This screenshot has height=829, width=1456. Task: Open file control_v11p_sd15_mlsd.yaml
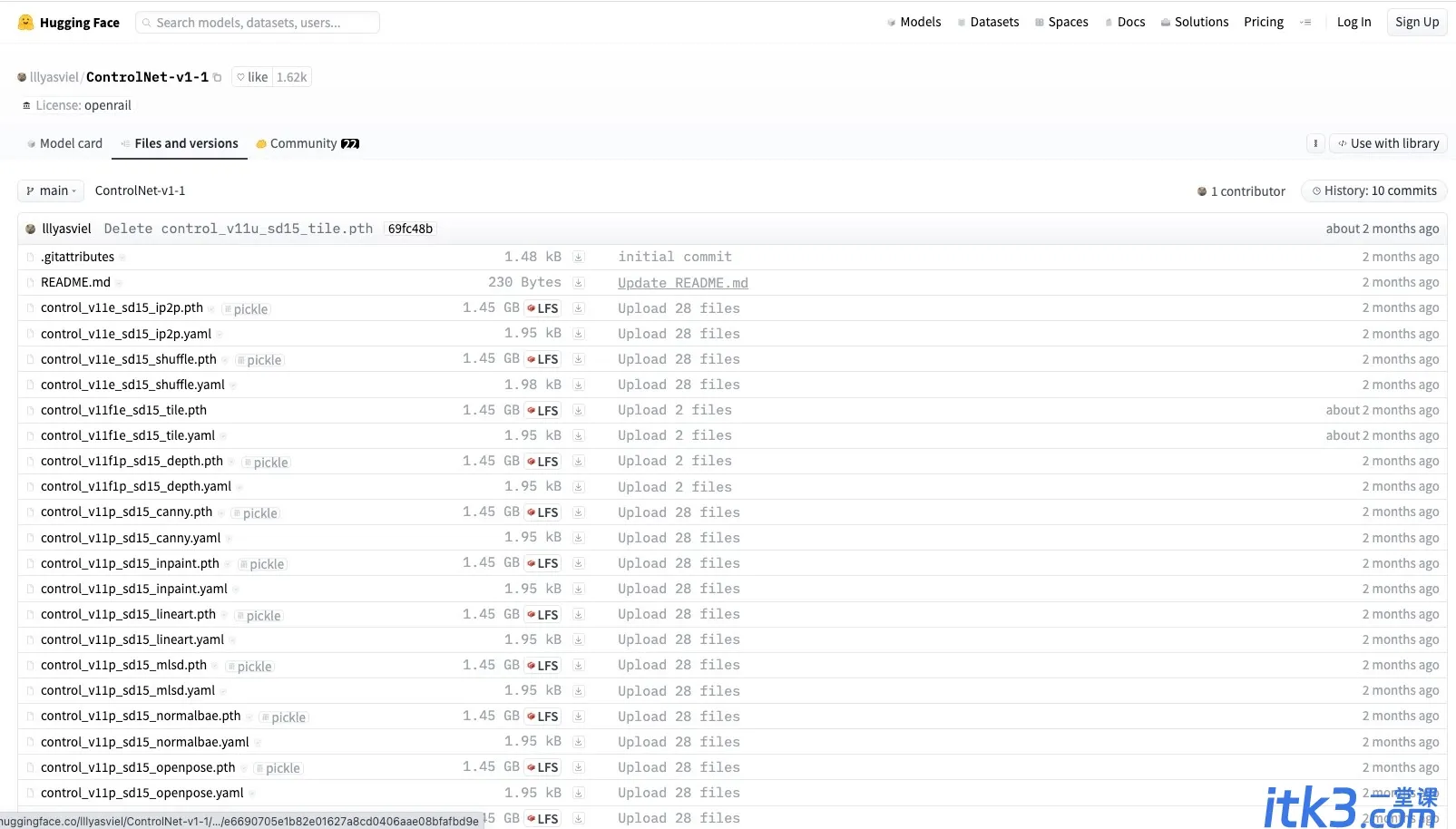coord(128,690)
